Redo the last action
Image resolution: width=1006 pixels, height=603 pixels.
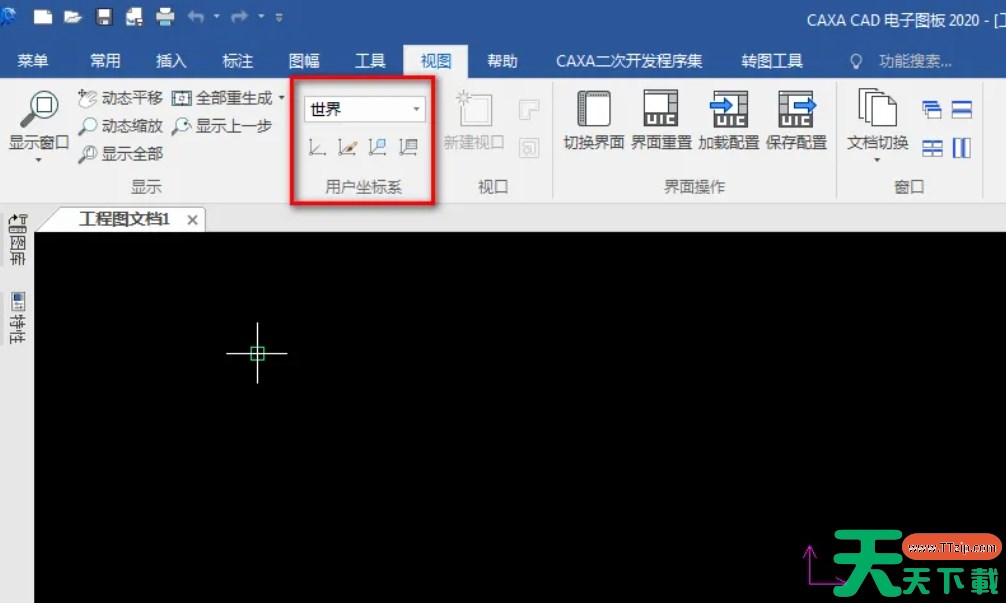(240, 17)
